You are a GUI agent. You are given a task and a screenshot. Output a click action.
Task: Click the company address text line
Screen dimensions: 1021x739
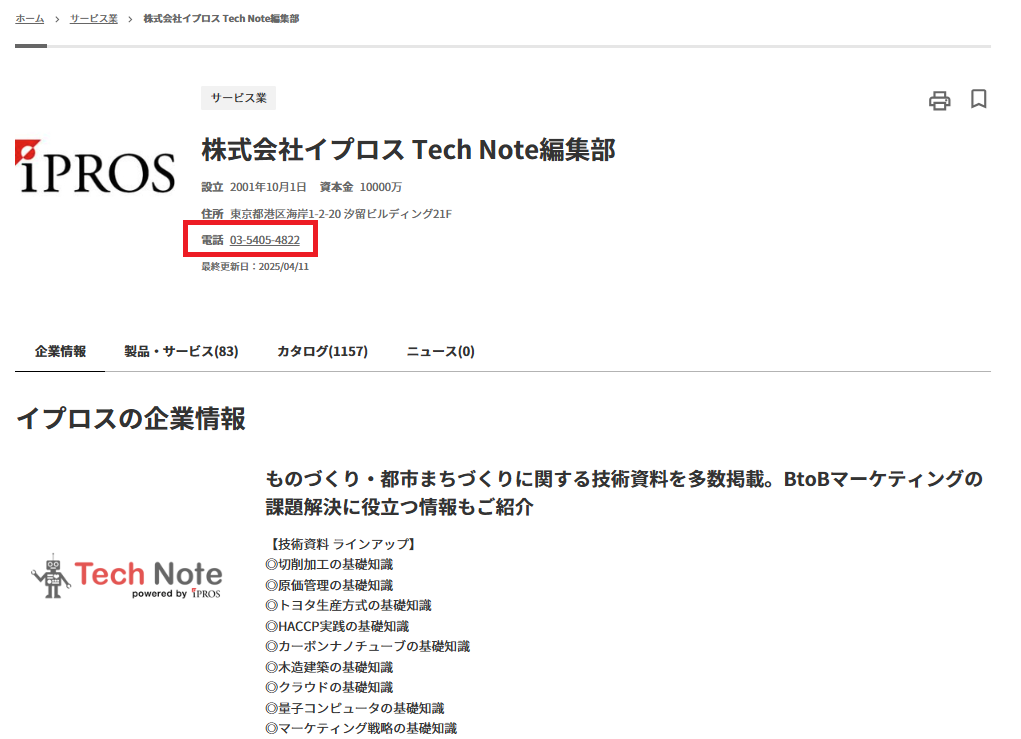pyautogui.click(x=340, y=214)
